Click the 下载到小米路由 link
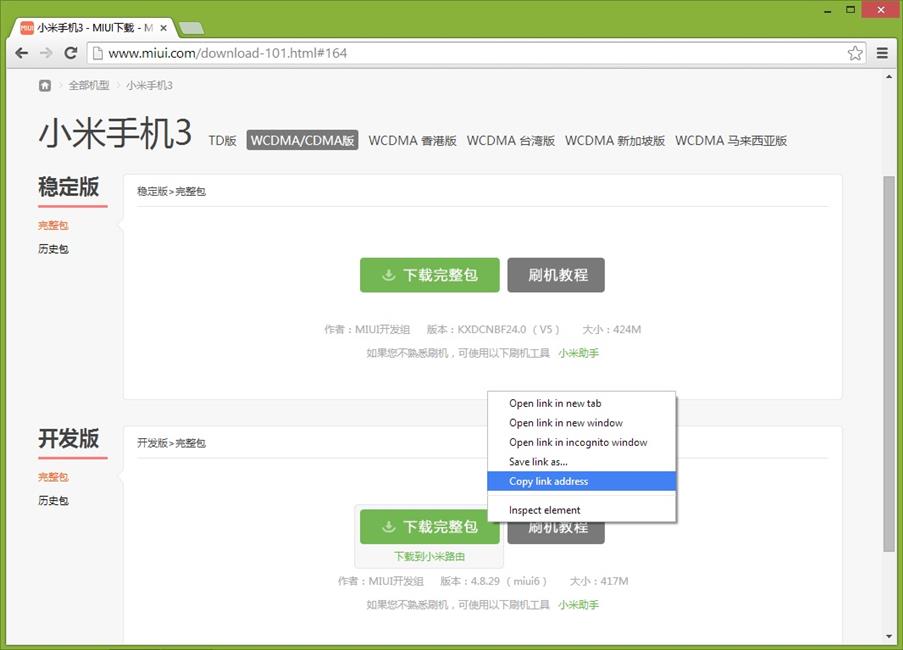The image size is (903, 650). tap(429, 556)
